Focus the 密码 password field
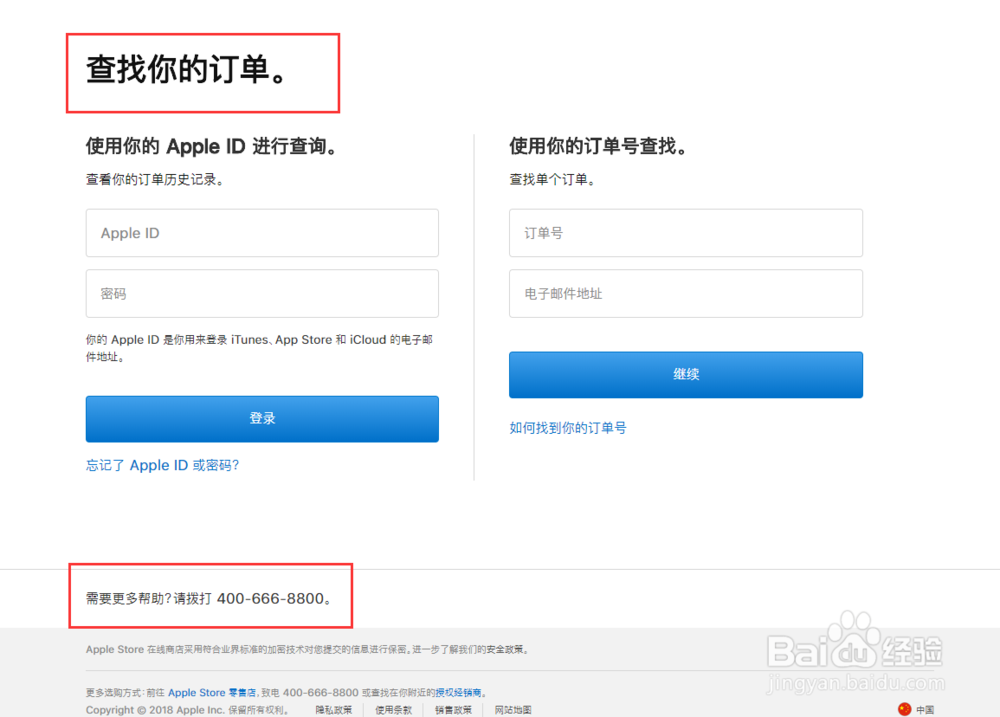The width and height of the screenshot is (1000, 717). 262,293
